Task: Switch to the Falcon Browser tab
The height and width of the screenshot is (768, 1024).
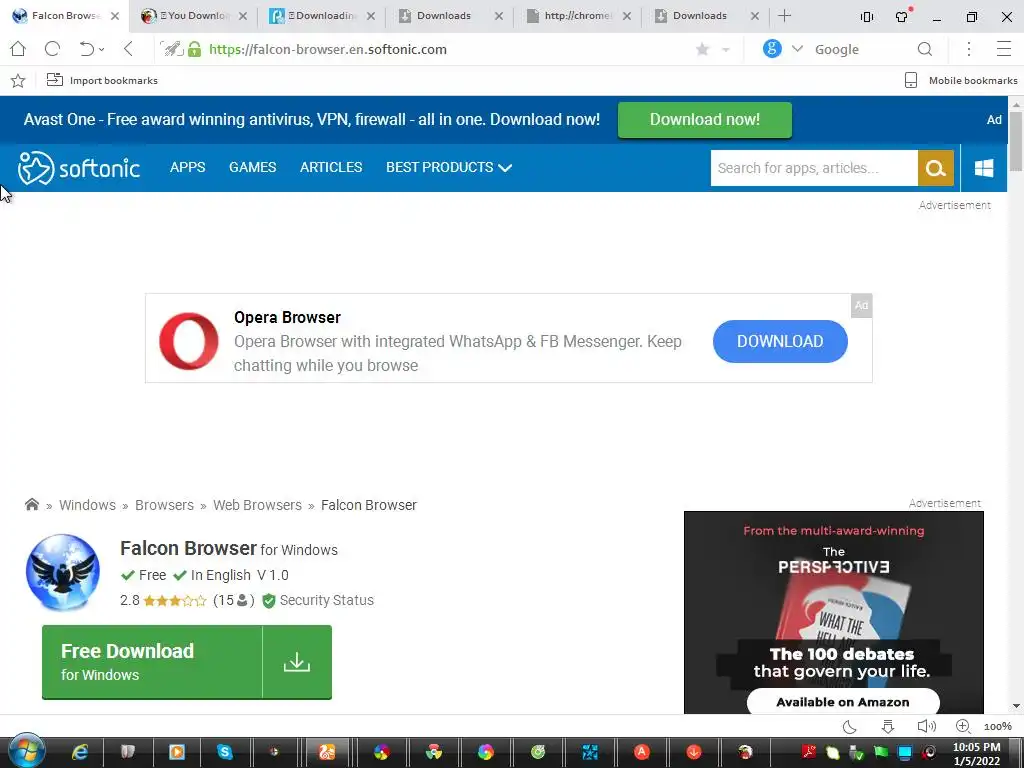Action: 65,16
